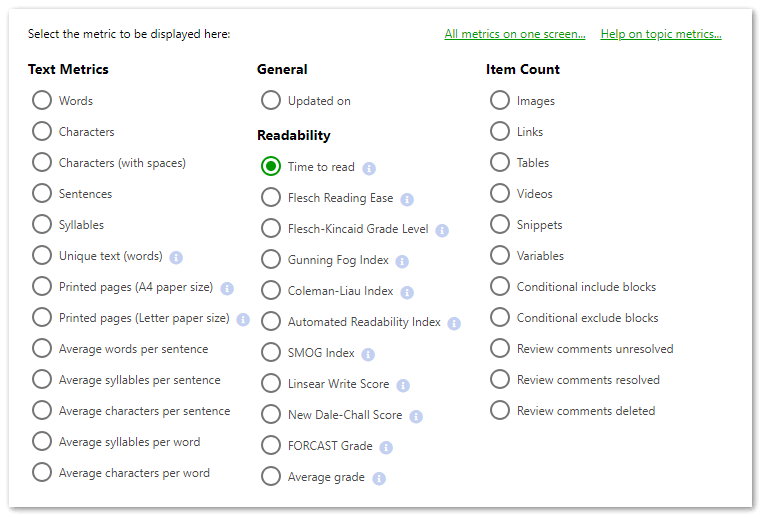Click info icon beside Printed pages (Letter paper size)
762x517 pixels.
click(x=243, y=319)
